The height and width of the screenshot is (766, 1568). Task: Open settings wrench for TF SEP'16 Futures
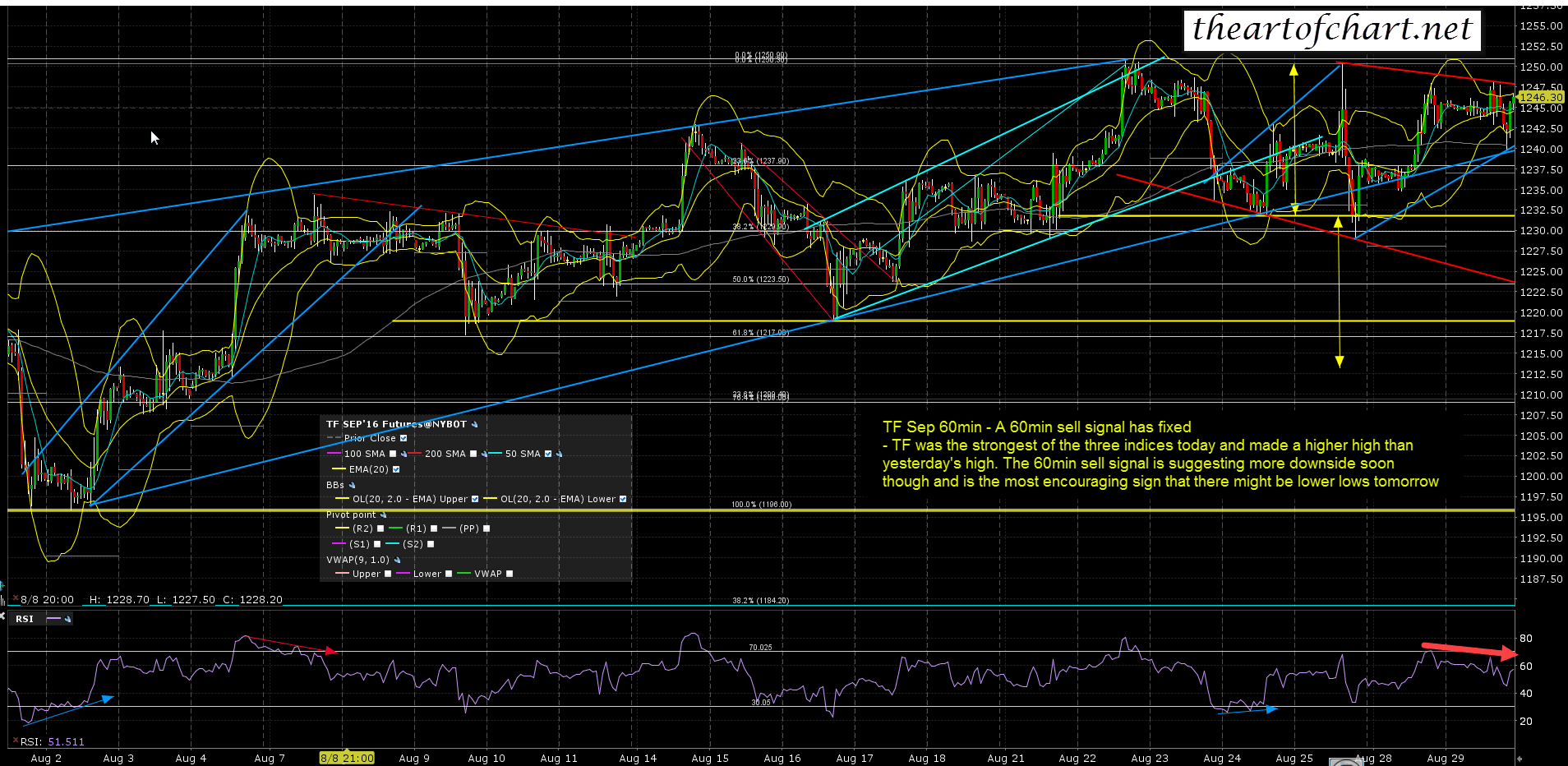tap(475, 425)
